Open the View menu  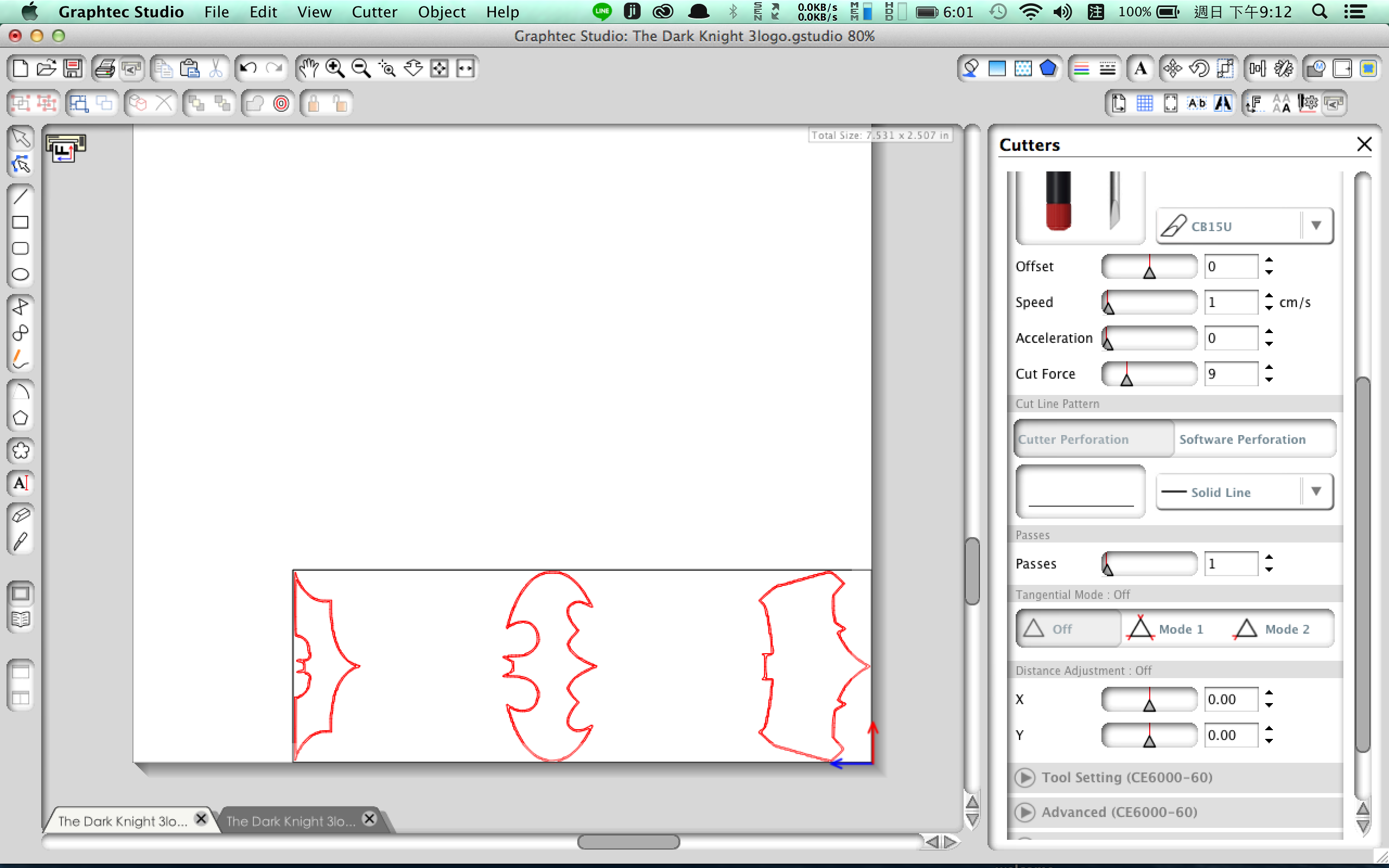314,11
